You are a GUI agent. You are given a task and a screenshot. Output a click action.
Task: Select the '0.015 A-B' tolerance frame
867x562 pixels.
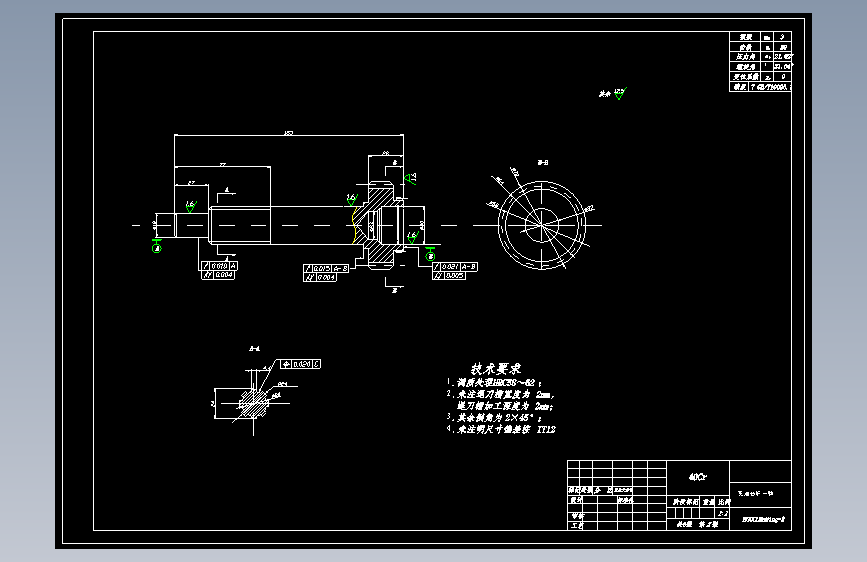(x=326, y=269)
